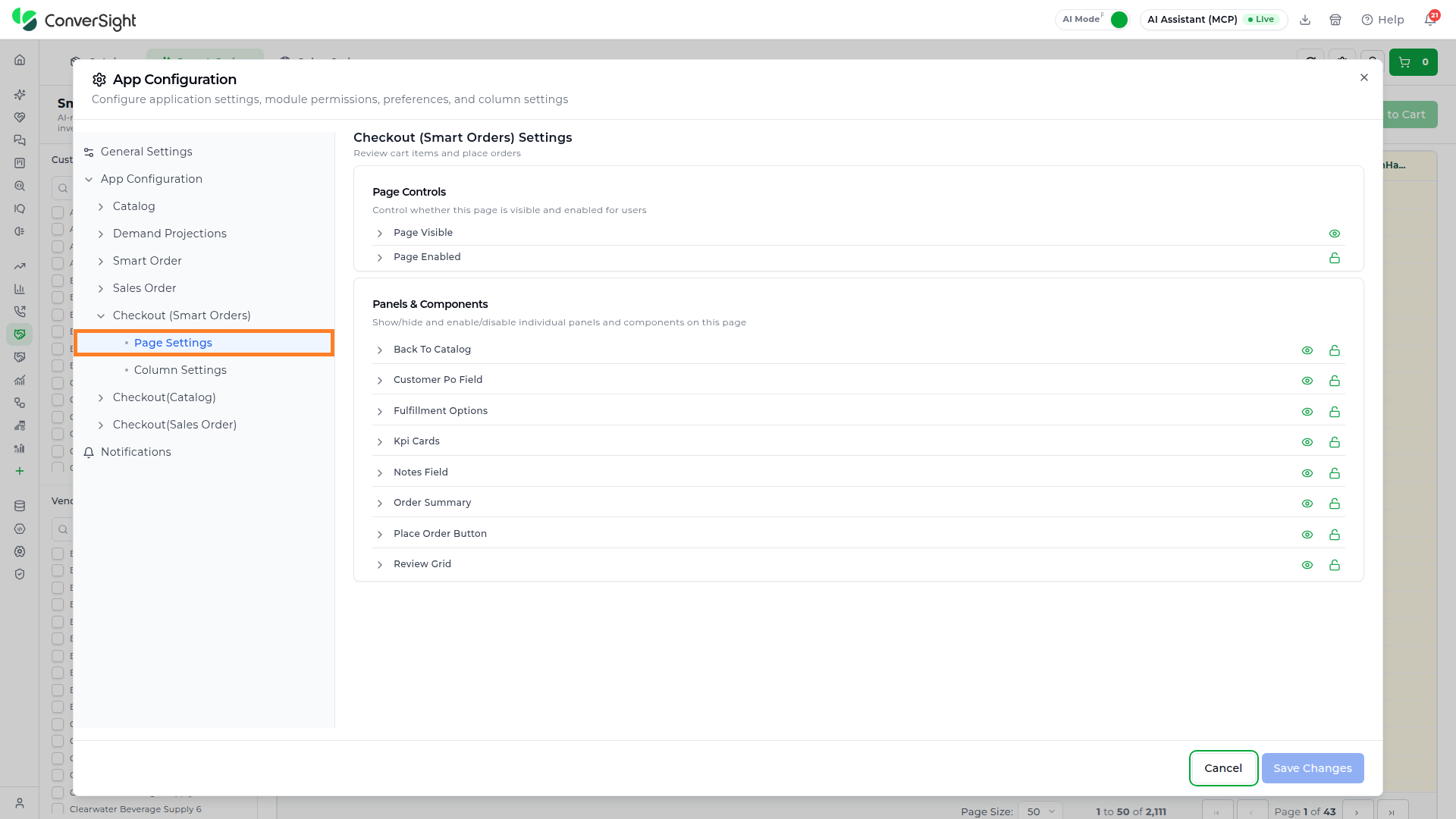Expand the Back To Catalog row
This screenshot has height=819, width=1456.
click(380, 350)
